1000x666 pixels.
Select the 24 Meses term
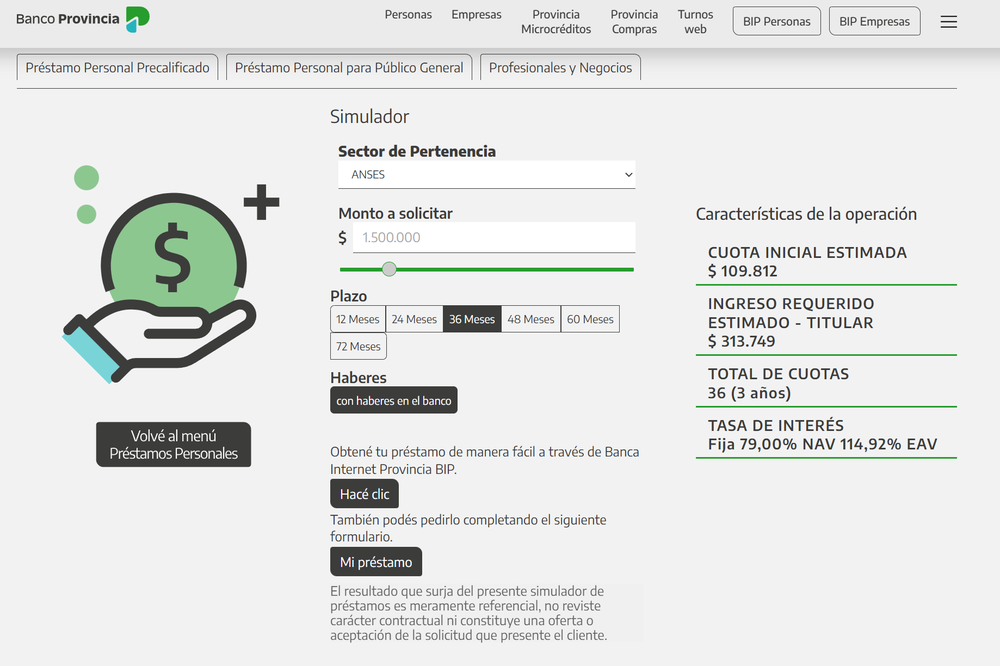point(414,319)
